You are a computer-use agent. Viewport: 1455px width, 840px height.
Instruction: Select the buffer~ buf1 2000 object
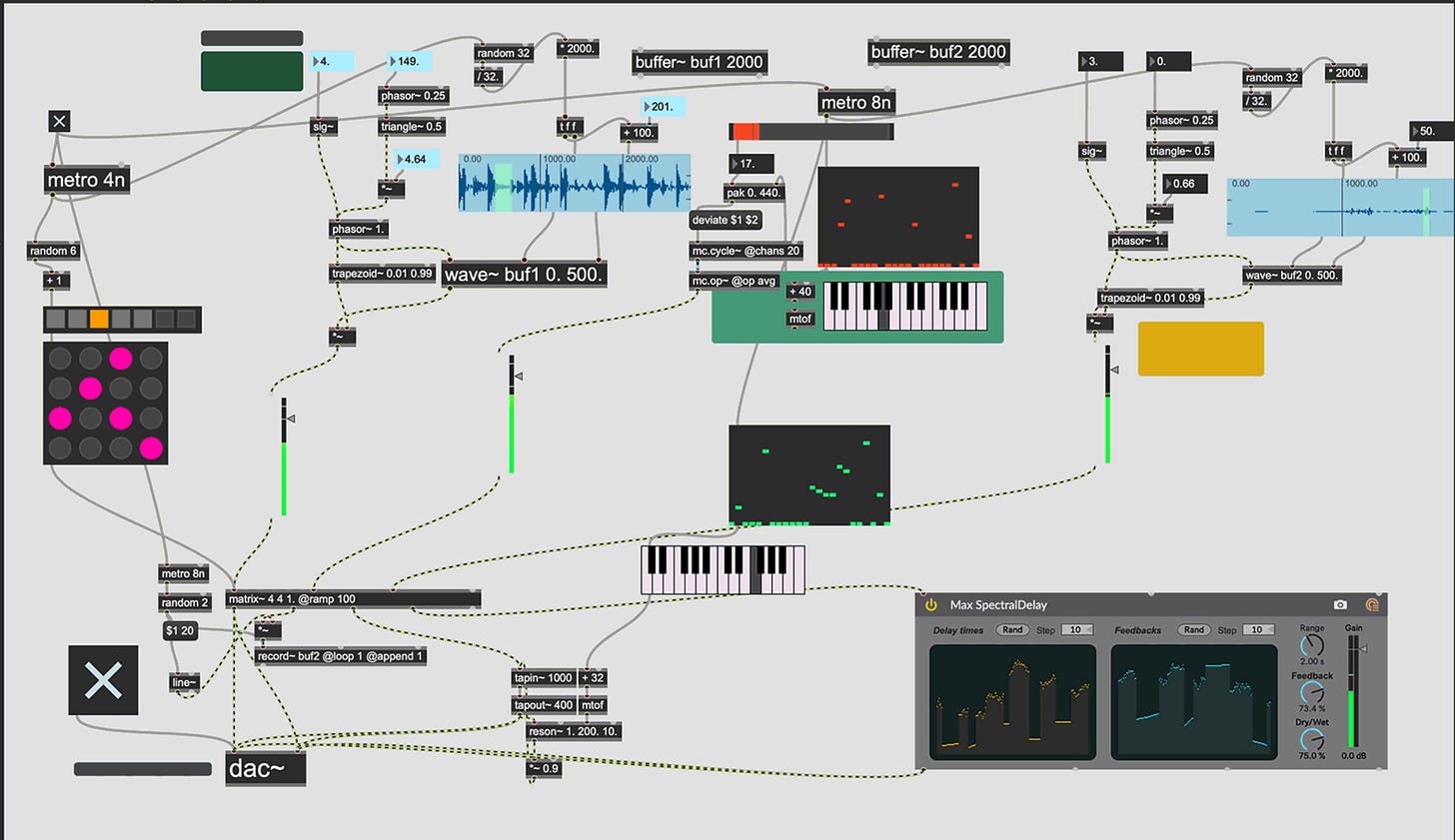[700, 62]
